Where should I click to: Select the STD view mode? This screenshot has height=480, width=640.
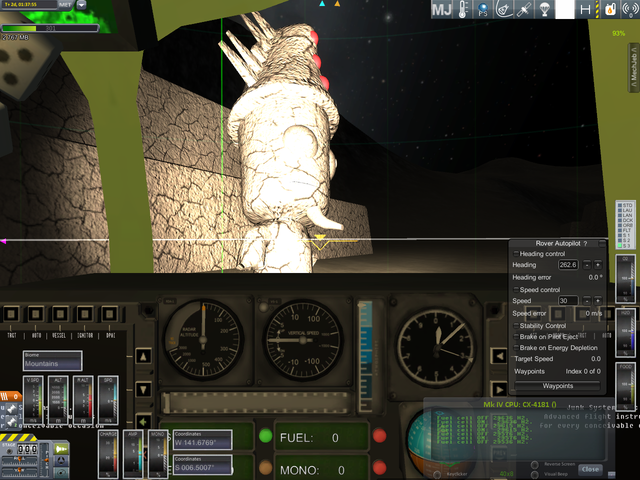pyautogui.click(x=625, y=205)
